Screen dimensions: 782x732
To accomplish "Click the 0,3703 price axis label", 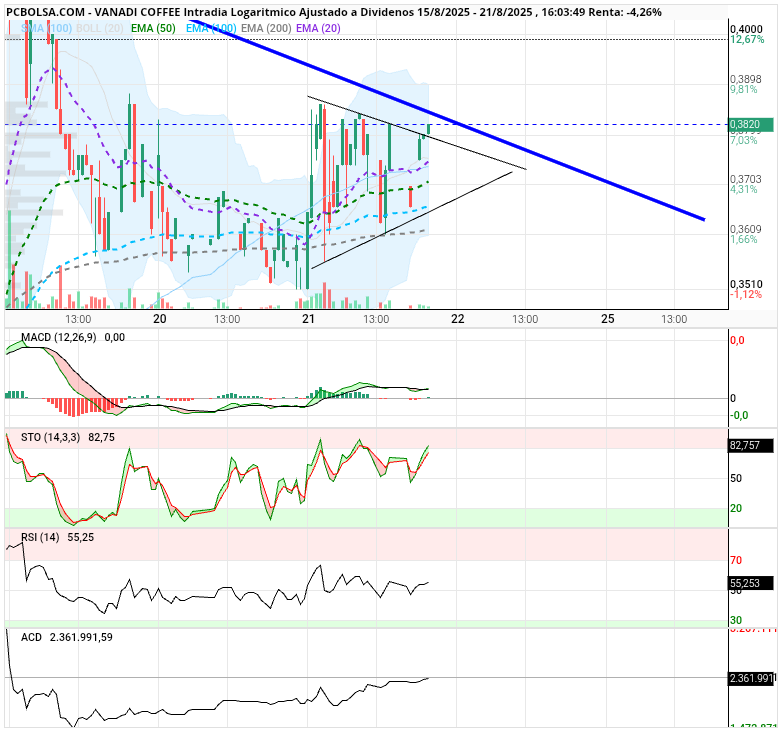I will 746,179.
